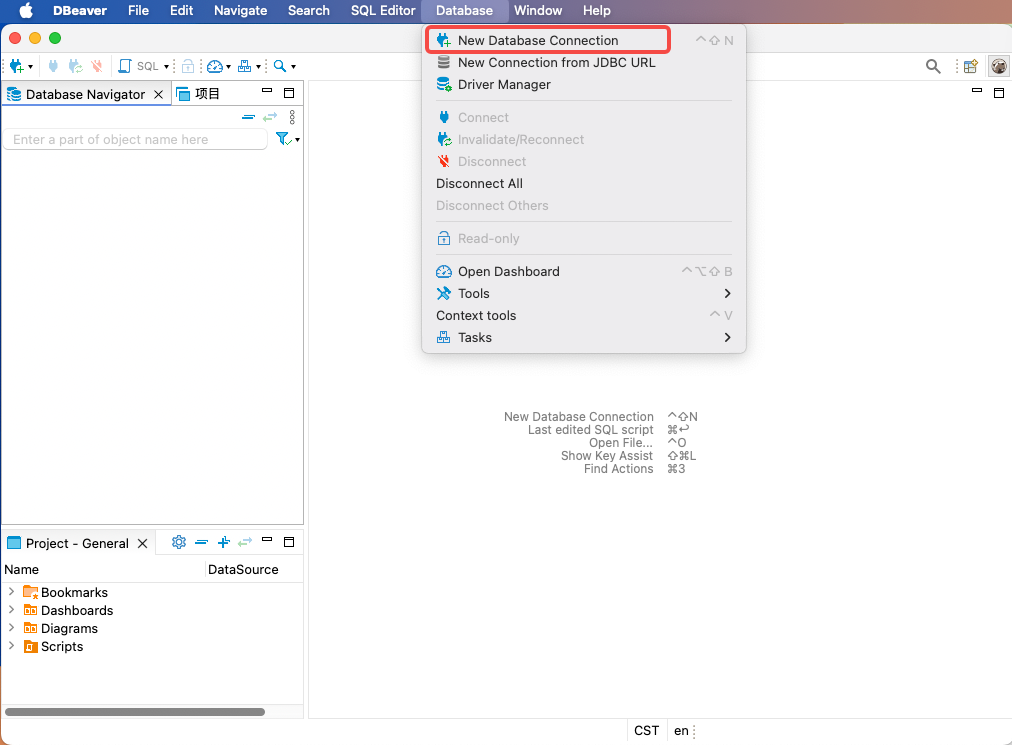
Task: Open the filter dropdown arrow in navigator
Action: [297, 140]
